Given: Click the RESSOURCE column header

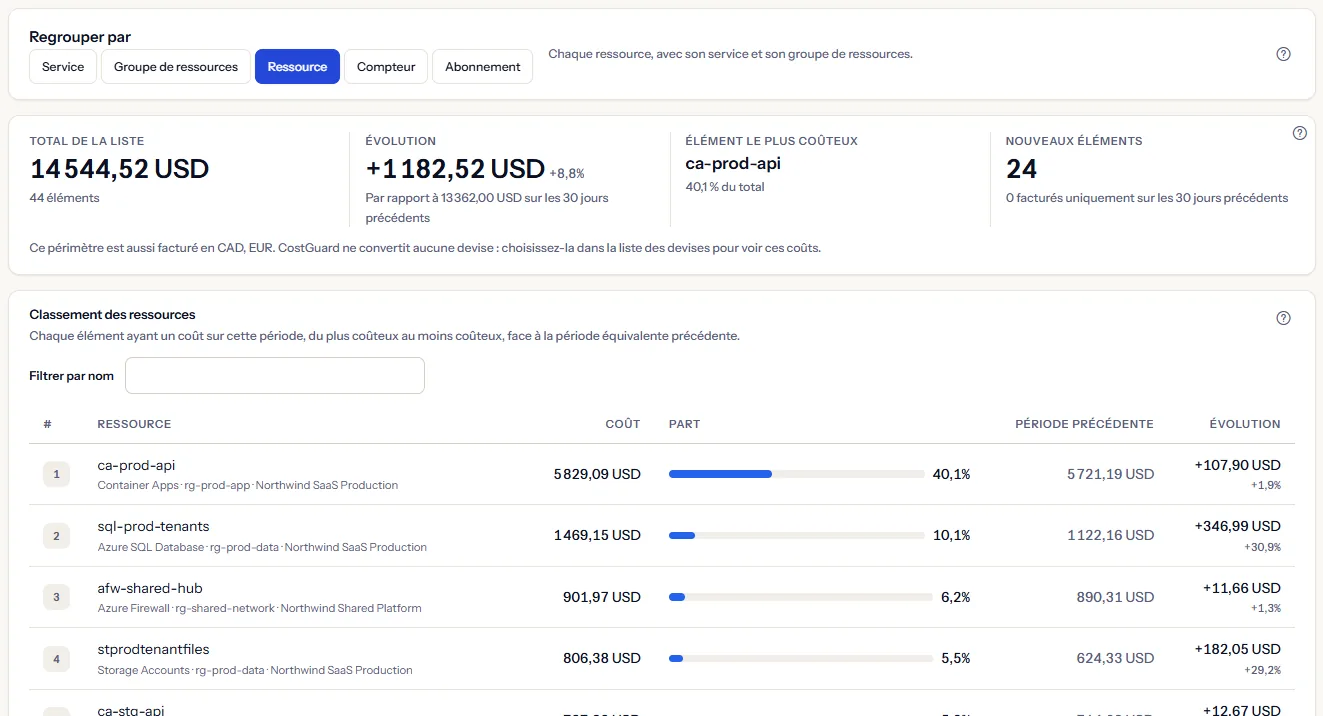Looking at the screenshot, I should pyautogui.click(x=134, y=424).
